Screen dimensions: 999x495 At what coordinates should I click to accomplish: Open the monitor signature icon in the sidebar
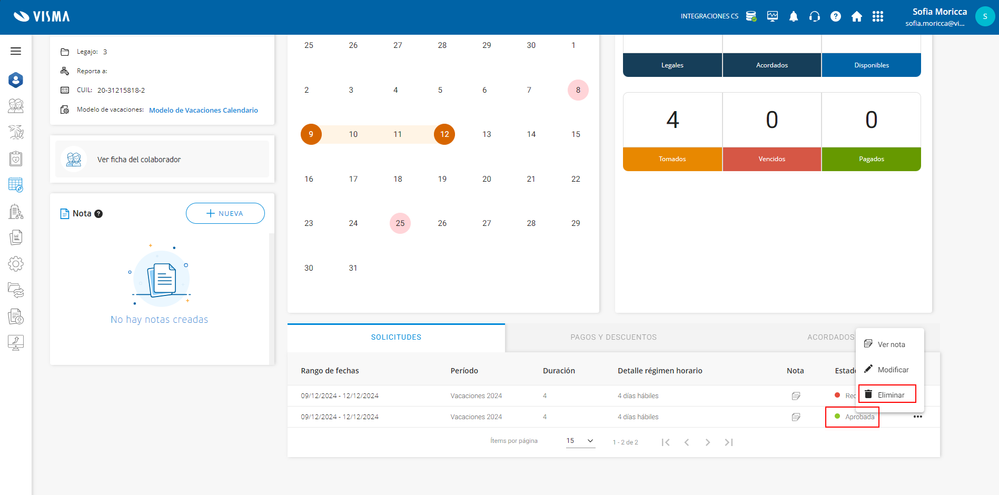point(16,342)
